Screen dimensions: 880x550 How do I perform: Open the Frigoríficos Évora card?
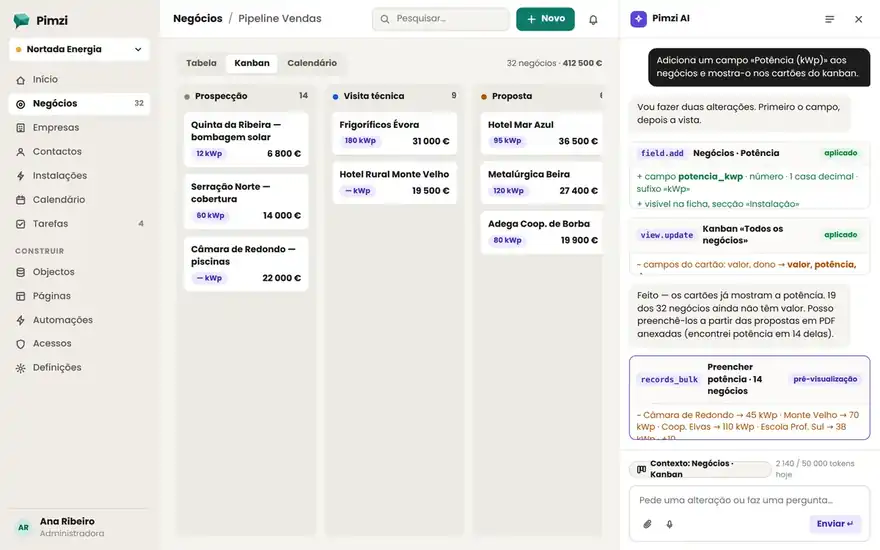pos(394,134)
